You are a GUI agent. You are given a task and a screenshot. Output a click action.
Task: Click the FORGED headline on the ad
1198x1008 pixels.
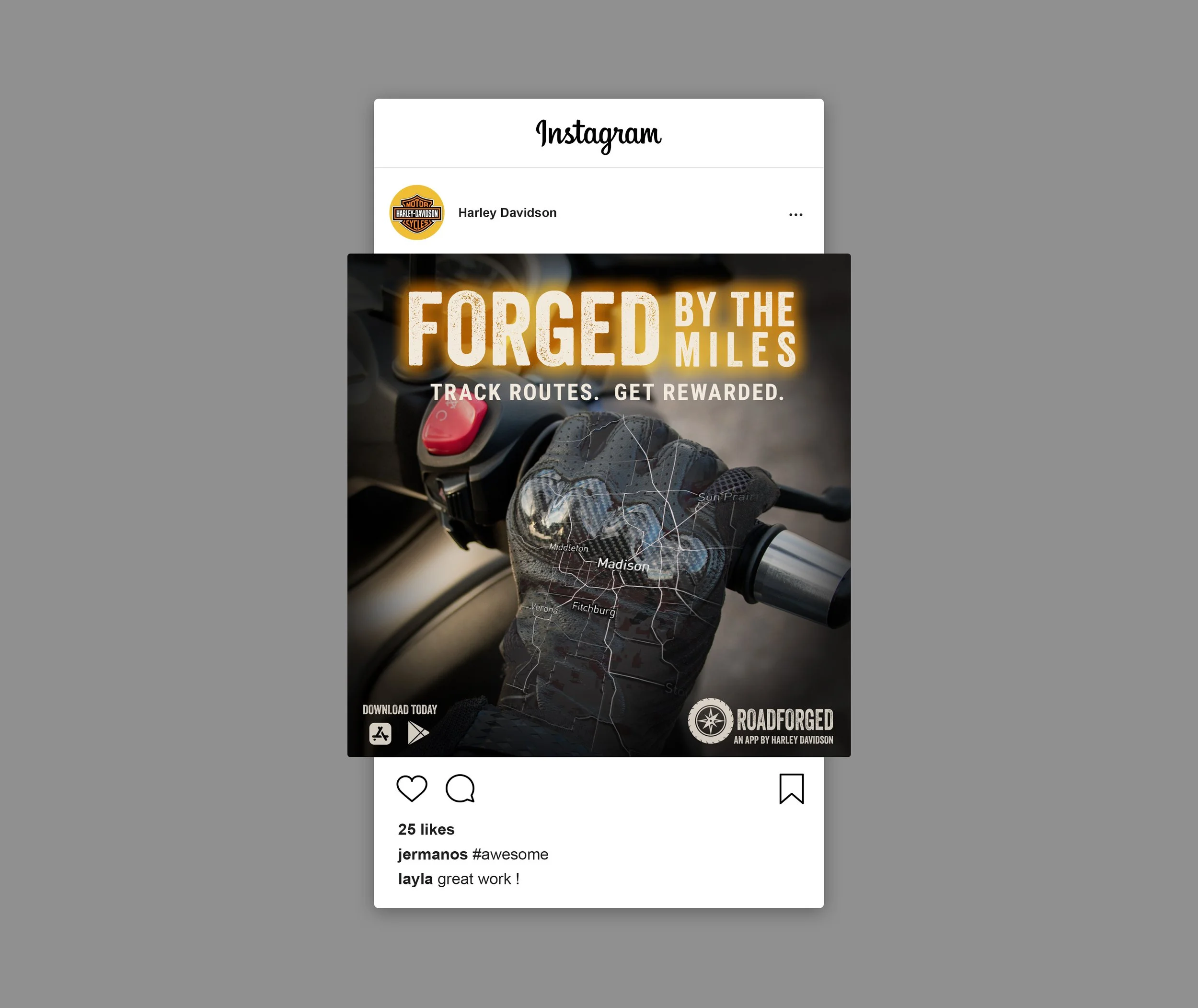(x=533, y=329)
